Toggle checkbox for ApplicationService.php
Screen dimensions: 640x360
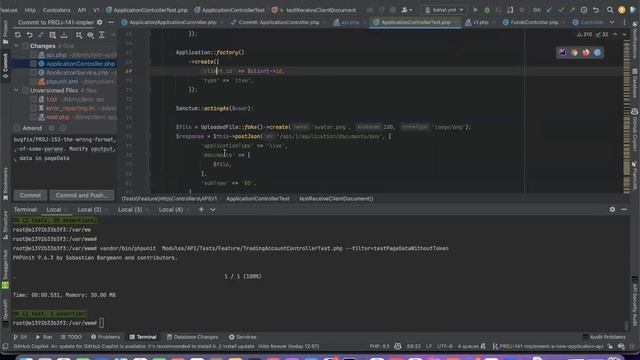[x=33, y=73]
